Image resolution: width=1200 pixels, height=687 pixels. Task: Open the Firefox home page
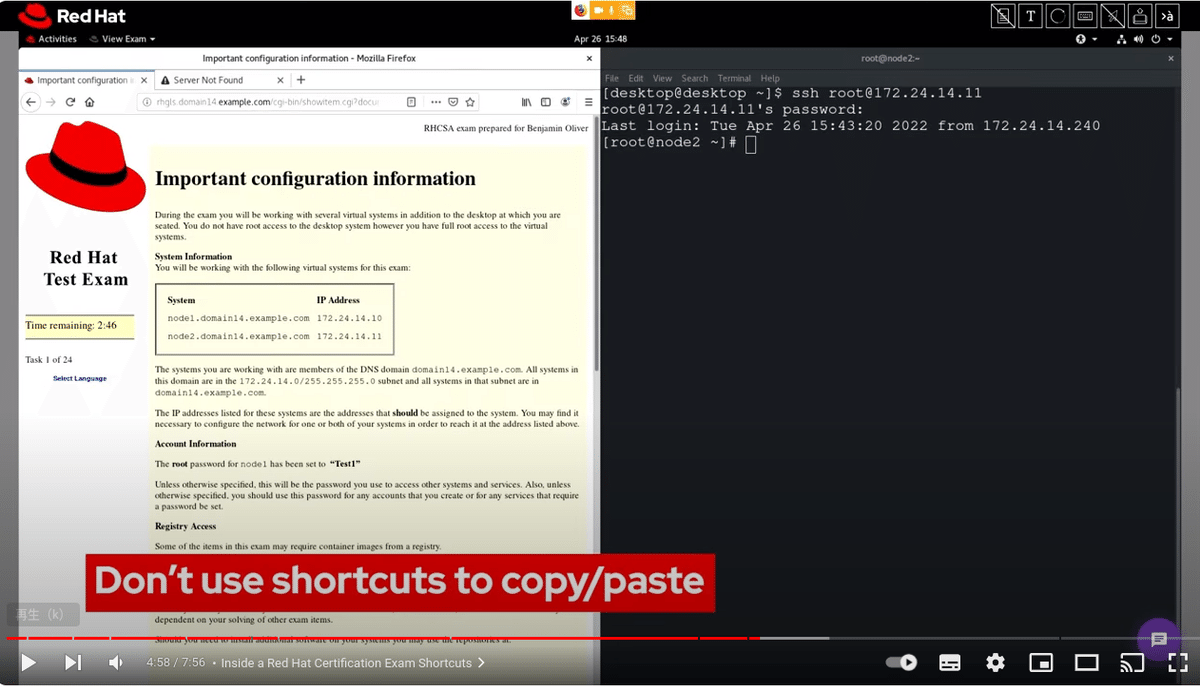(x=90, y=102)
